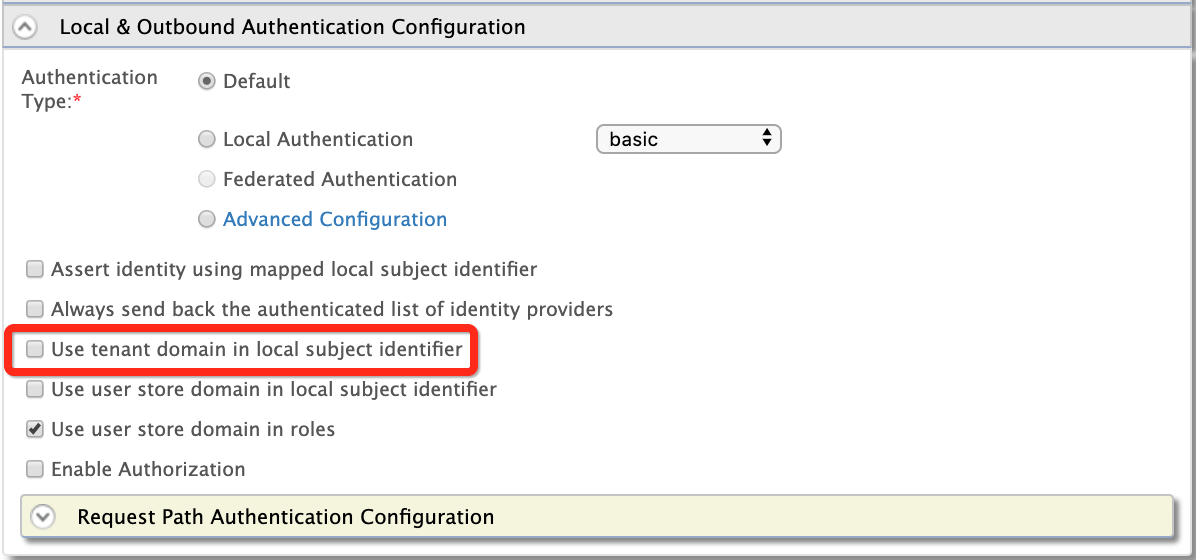Image resolution: width=1196 pixels, height=560 pixels.
Task: Uncheck Use user store domain in roles
Action: [x=35, y=429]
